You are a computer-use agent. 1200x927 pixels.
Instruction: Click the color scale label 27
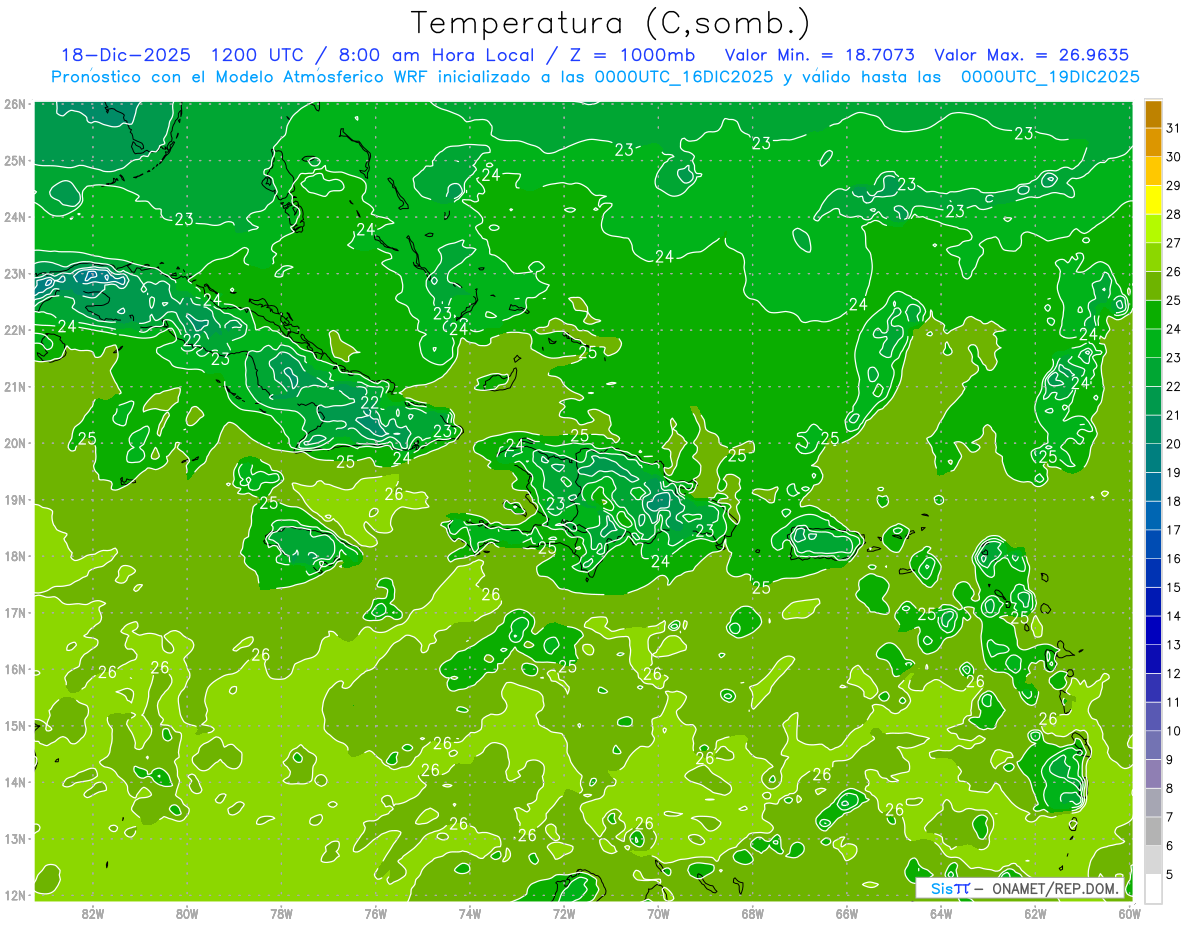1174,243
